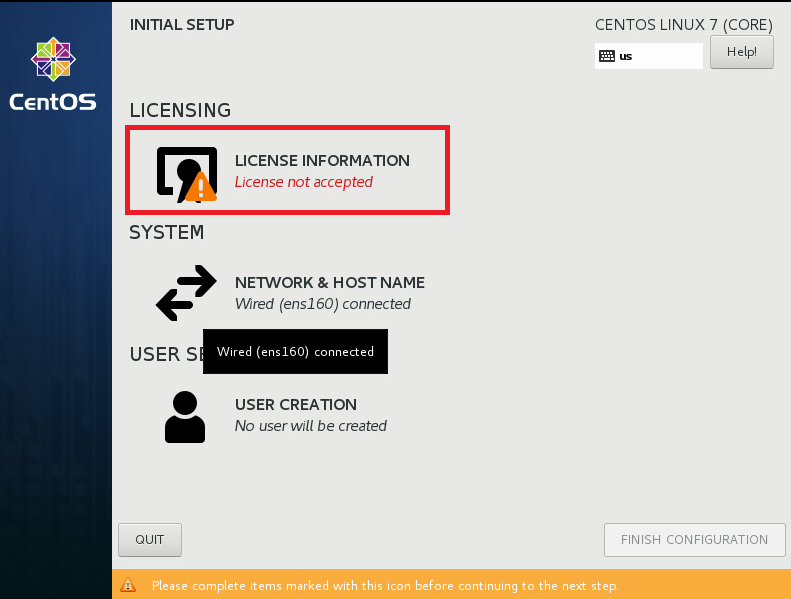Click the CentOS logo in the sidebar

pyautogui.click(x=53, y=59)
